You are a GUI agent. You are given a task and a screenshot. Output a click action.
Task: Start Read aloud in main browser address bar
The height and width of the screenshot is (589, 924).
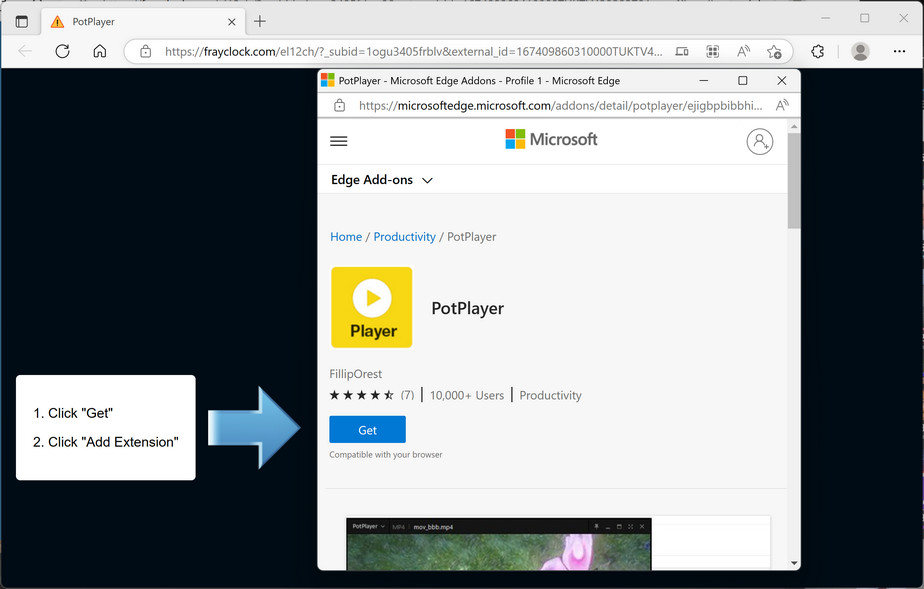pyautogui.click(x=744, y=51)
